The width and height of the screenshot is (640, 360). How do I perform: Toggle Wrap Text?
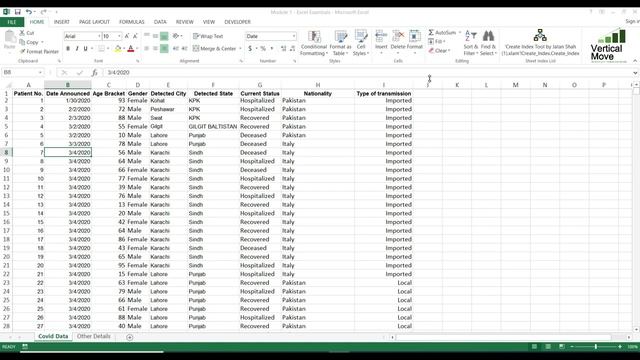[x=208, y=36]
